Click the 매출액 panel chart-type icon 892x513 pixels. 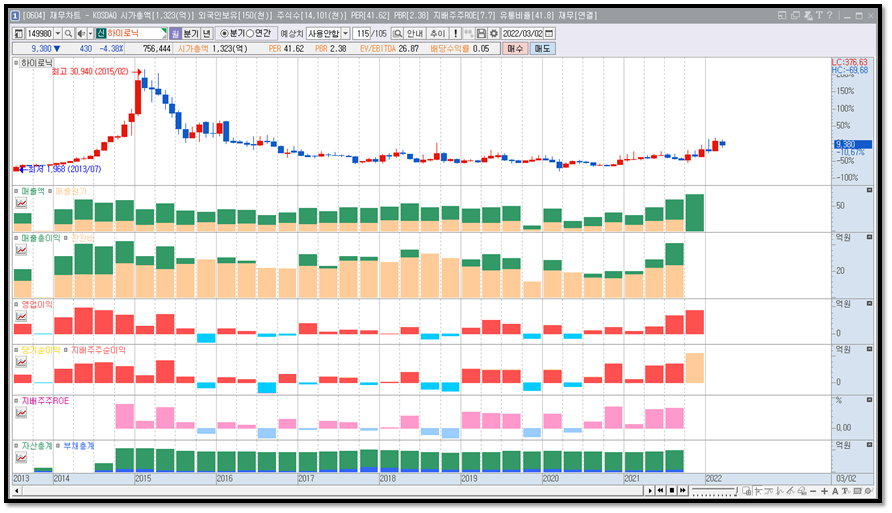21,203
